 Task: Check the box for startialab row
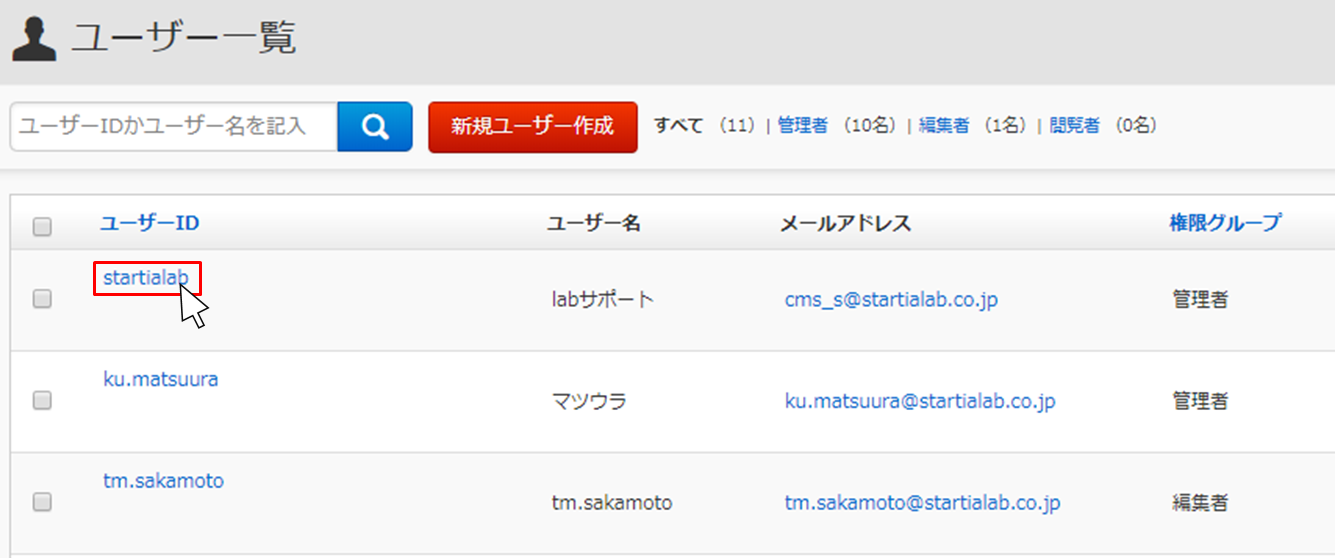pos(42,298)
